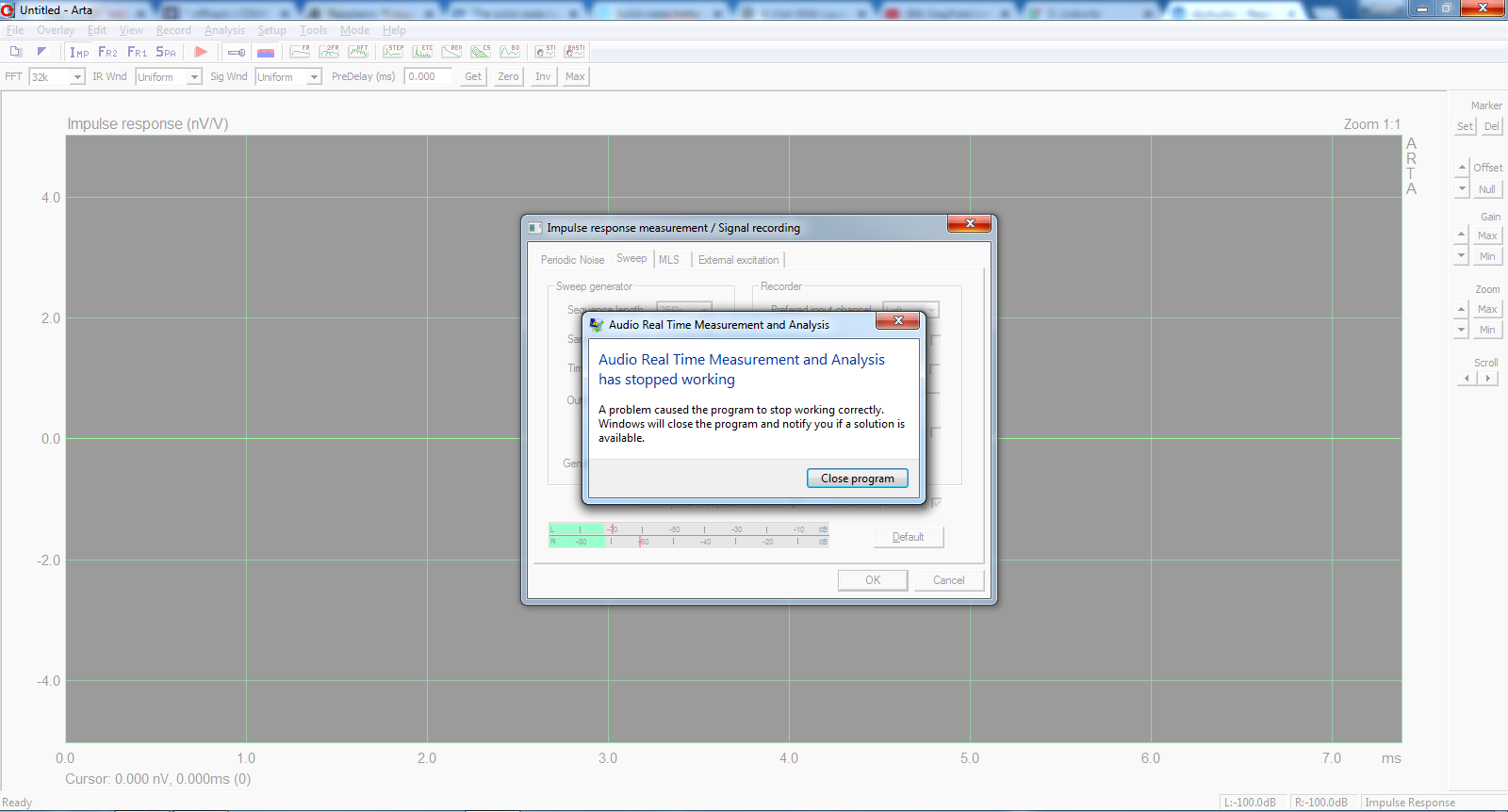
Task: Open the File menu
Action: tap(15, 30)
